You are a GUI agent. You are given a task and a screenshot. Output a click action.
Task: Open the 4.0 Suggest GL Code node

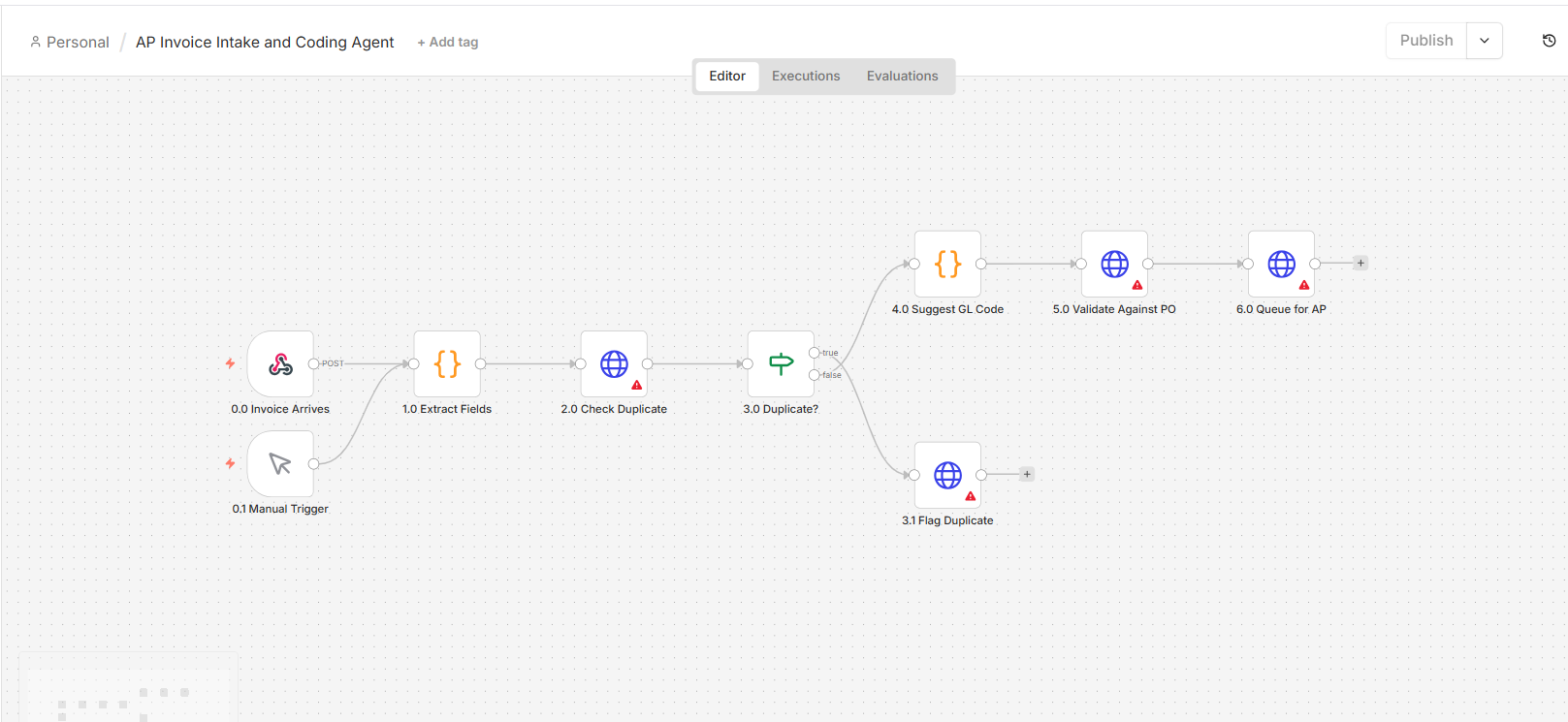pyautogui.click(x=947, y=264)
